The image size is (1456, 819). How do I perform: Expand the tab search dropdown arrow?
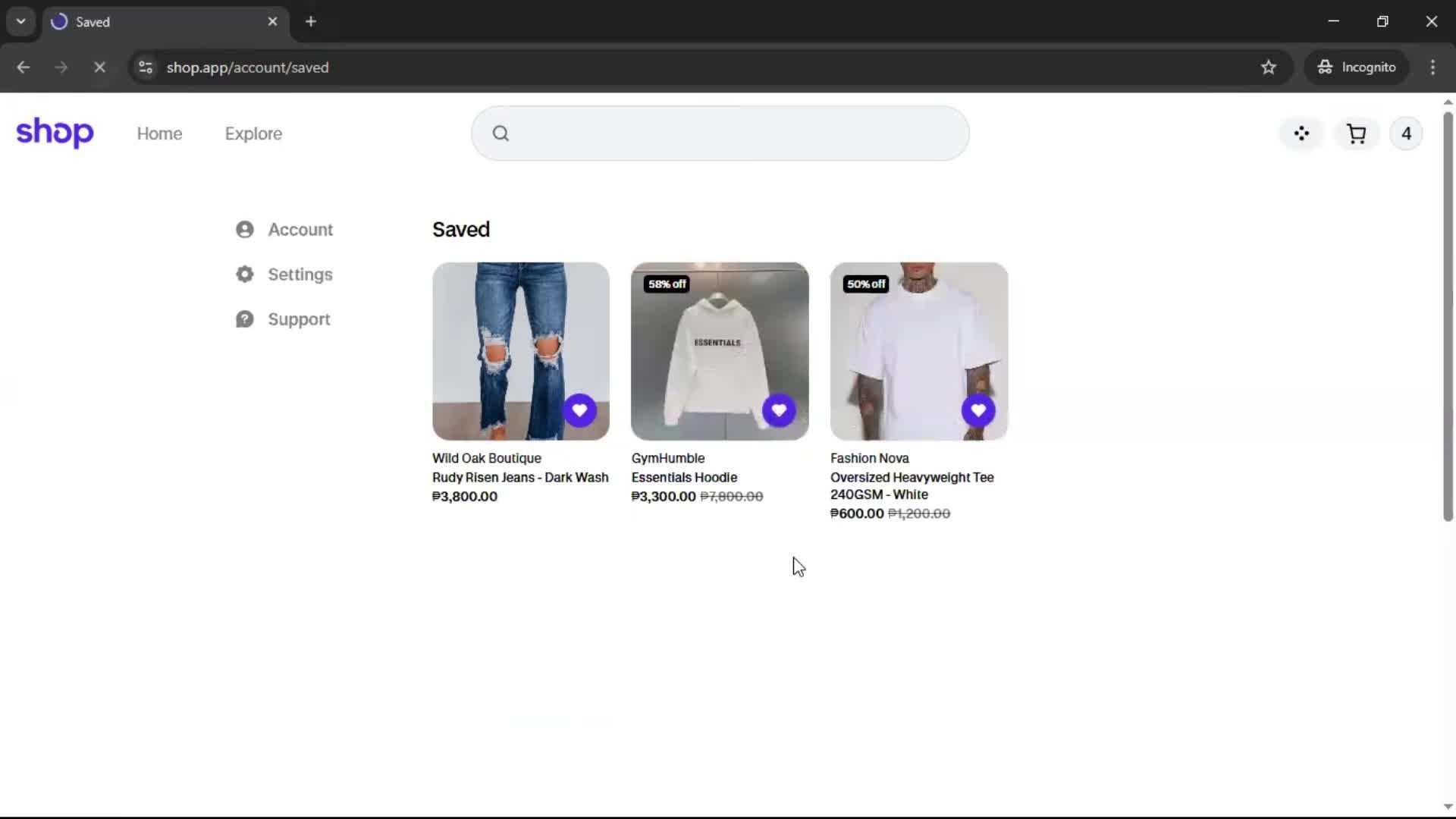click(x=21, y=21)
